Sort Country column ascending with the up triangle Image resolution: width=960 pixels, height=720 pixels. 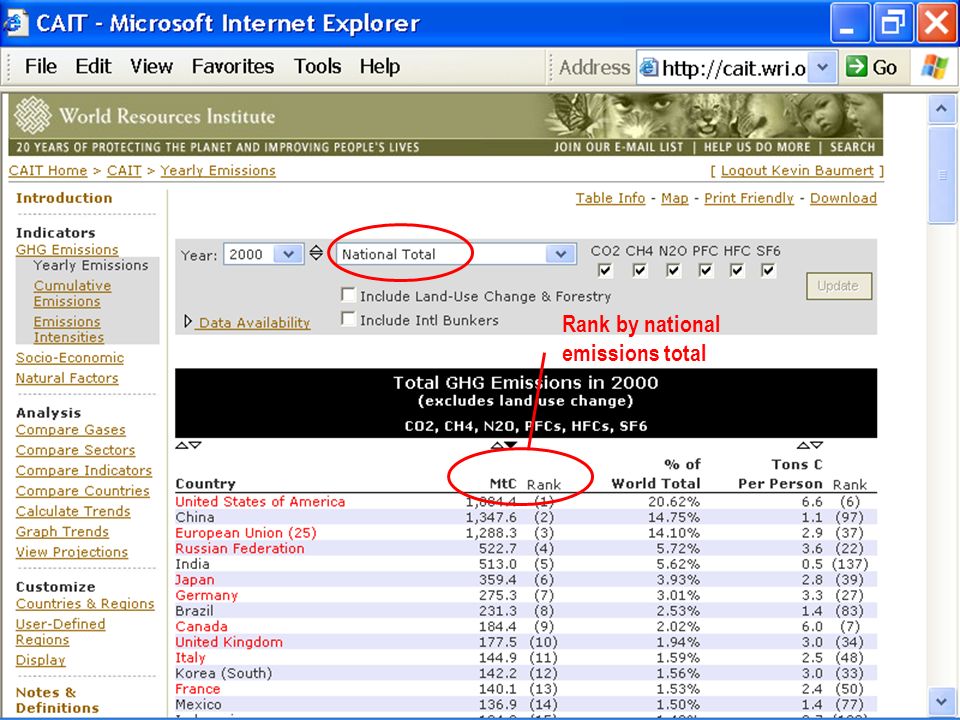(x=181, y=445)
